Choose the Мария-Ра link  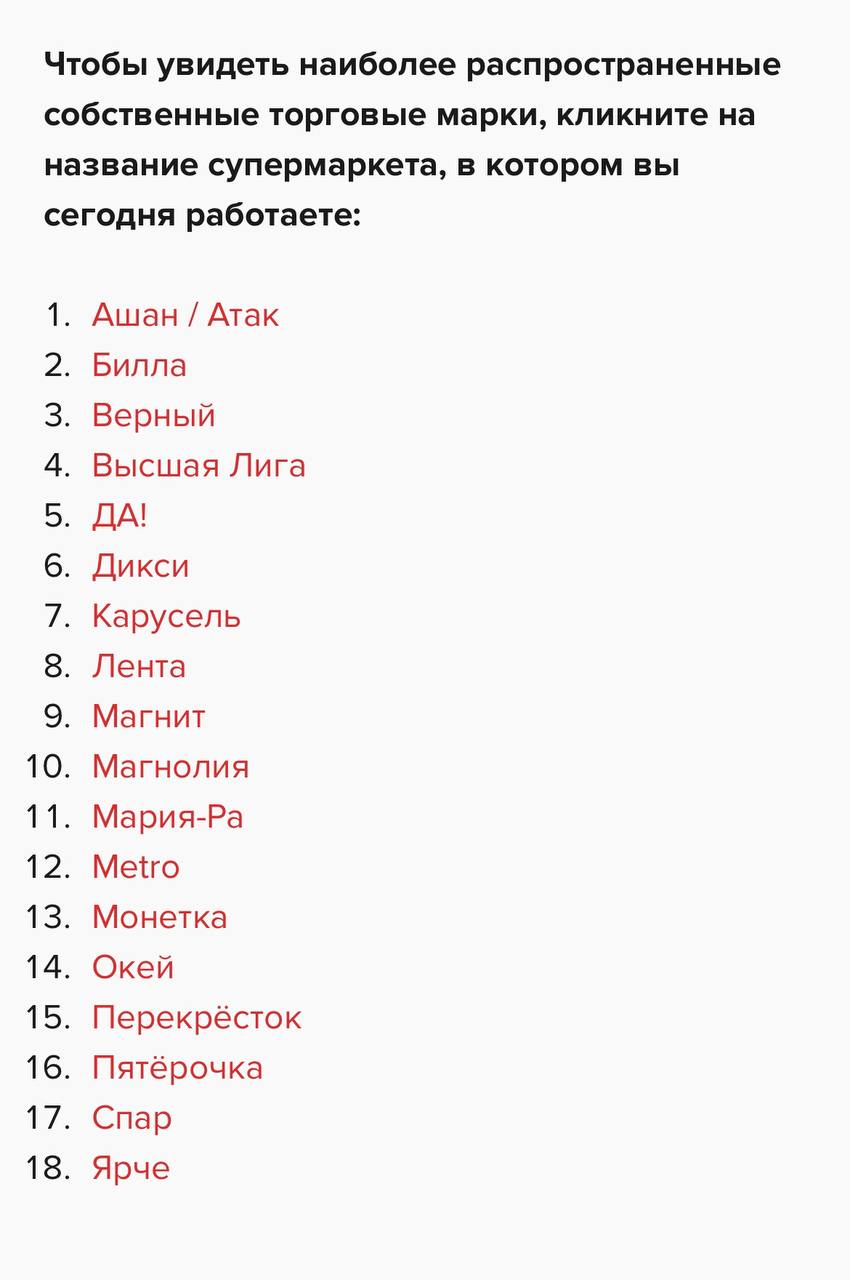167,817
